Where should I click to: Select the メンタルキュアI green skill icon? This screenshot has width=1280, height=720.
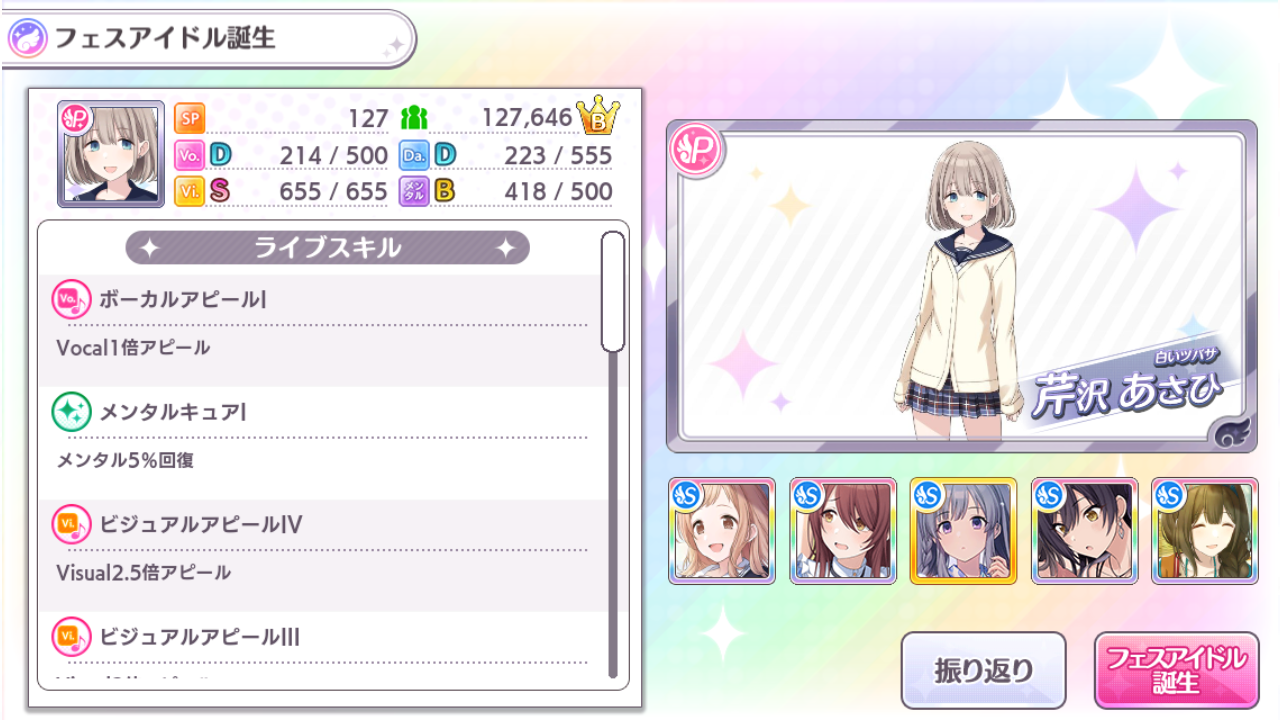click(x=71, y=411)
